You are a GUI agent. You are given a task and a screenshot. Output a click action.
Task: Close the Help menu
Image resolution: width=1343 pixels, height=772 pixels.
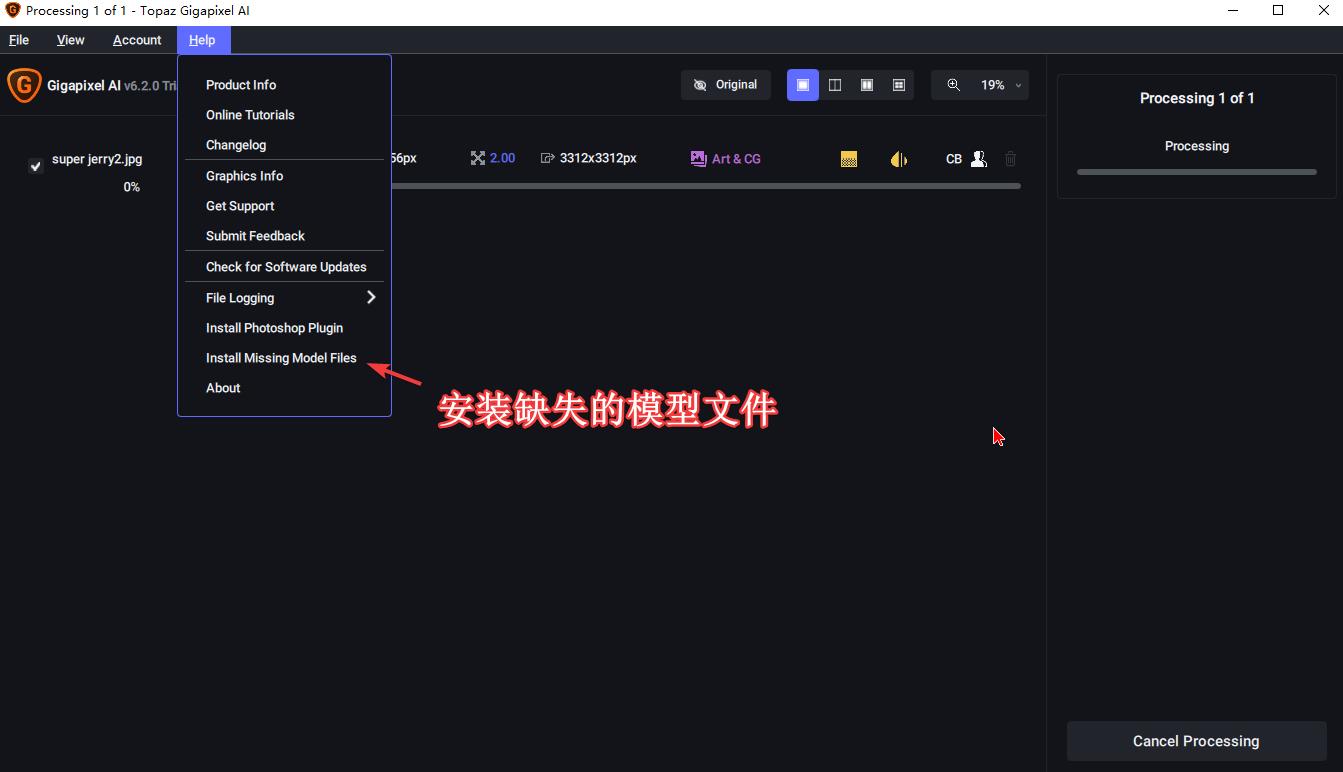coord(203,40)
